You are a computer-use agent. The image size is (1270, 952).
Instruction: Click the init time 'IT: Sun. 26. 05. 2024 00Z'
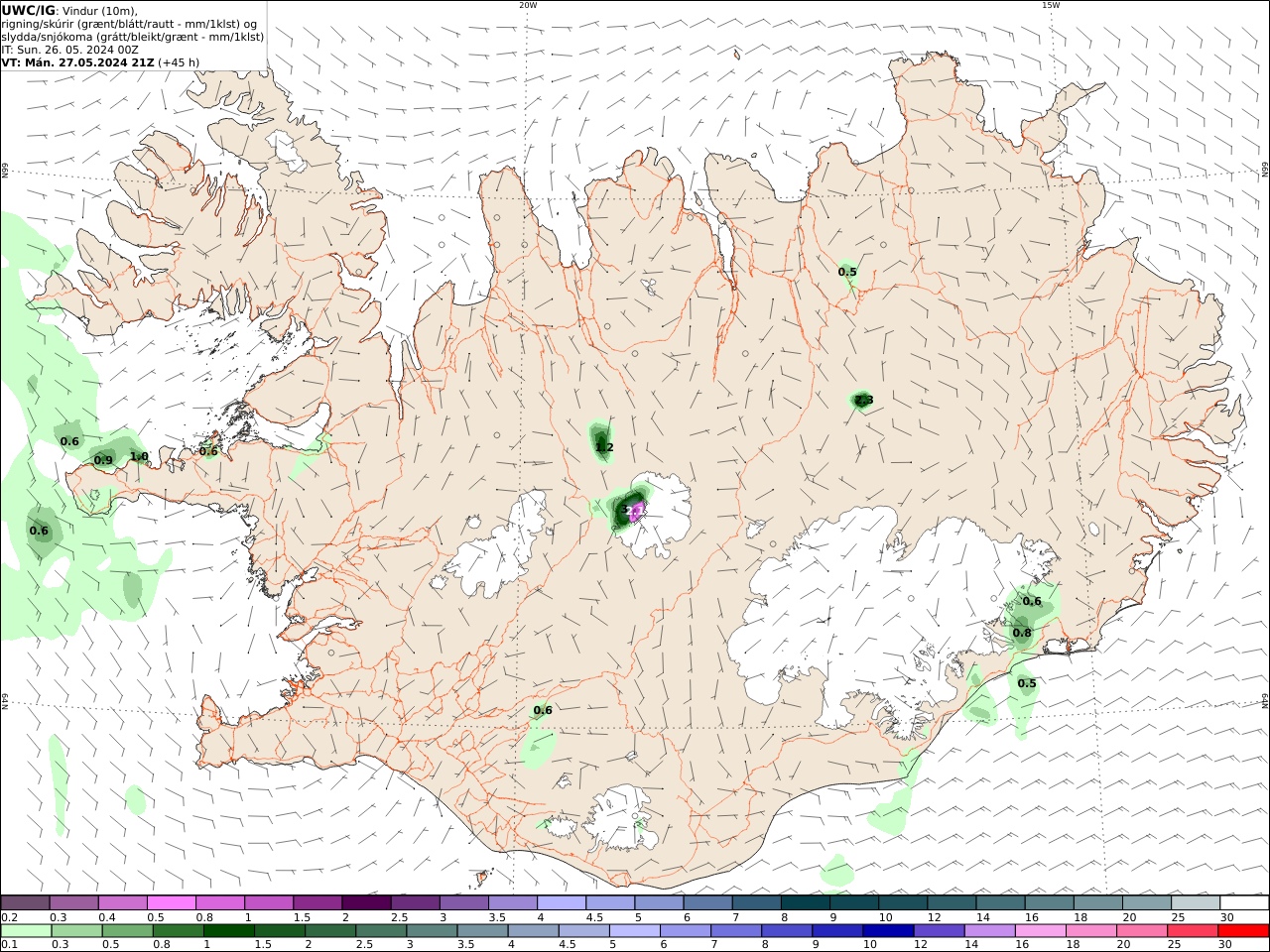tap(69, 49)
